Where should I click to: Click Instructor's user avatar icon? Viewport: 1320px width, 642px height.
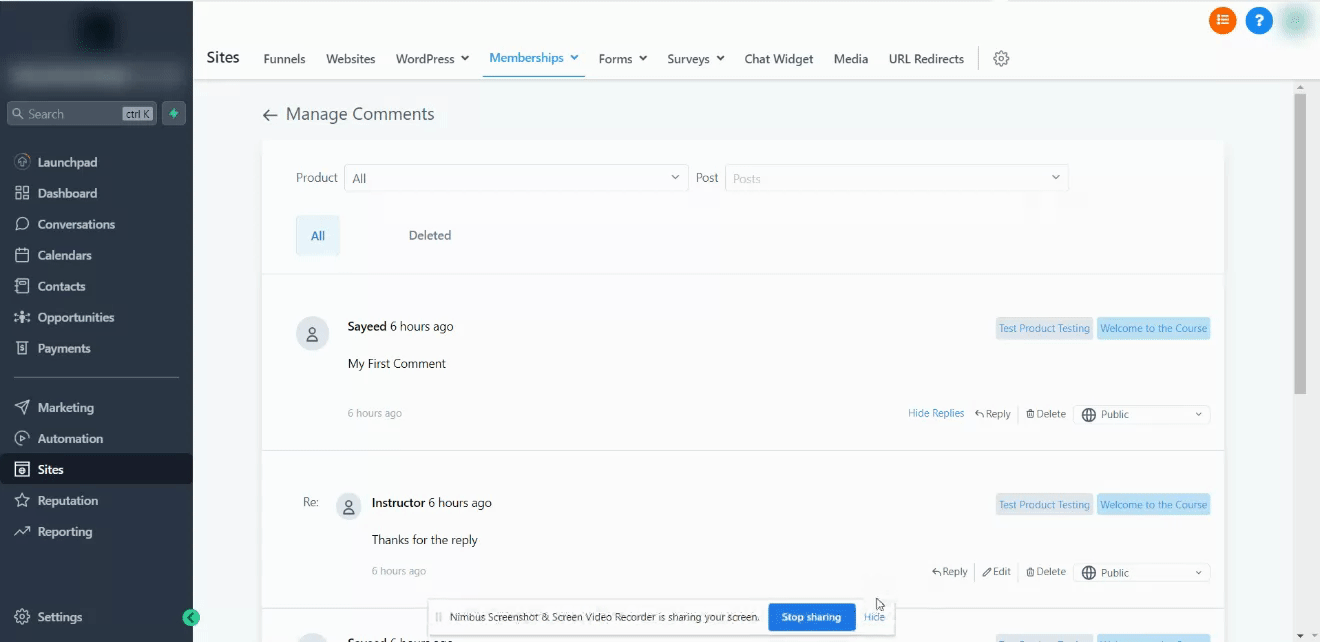(348, 506)
